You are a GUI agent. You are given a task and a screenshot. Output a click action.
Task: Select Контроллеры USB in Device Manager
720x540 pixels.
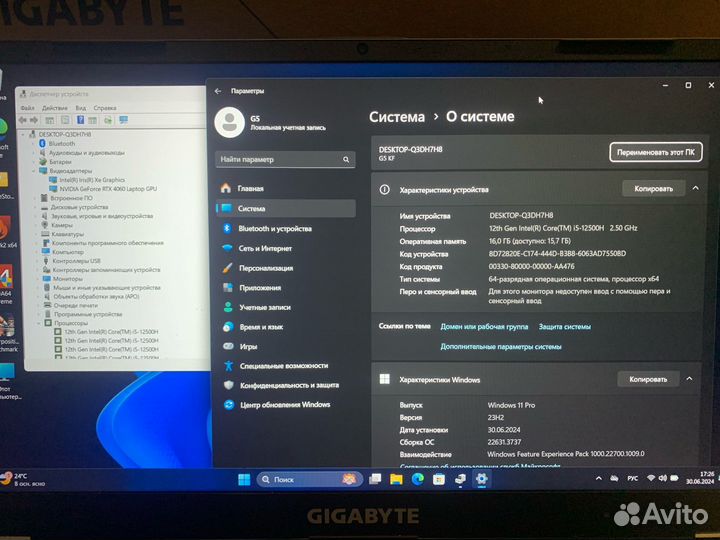pos(76,261)
